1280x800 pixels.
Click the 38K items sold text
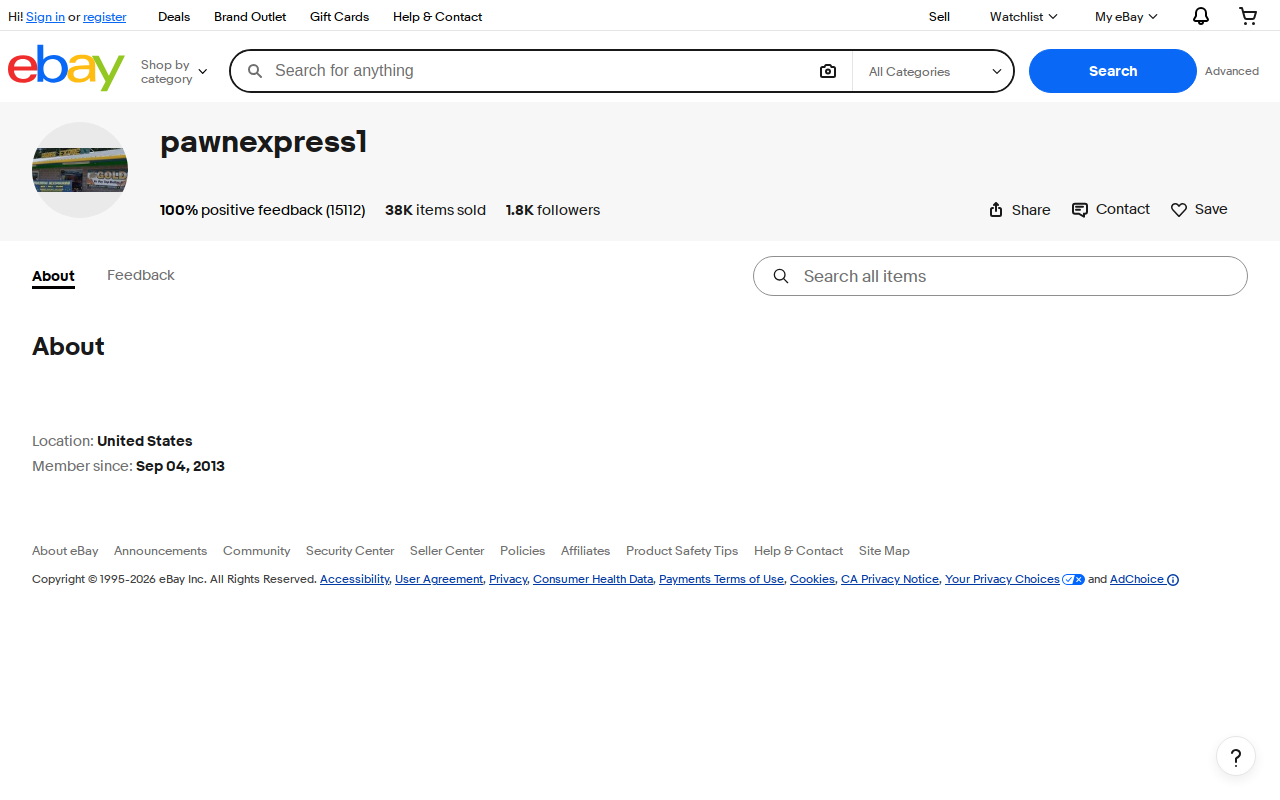435,210
